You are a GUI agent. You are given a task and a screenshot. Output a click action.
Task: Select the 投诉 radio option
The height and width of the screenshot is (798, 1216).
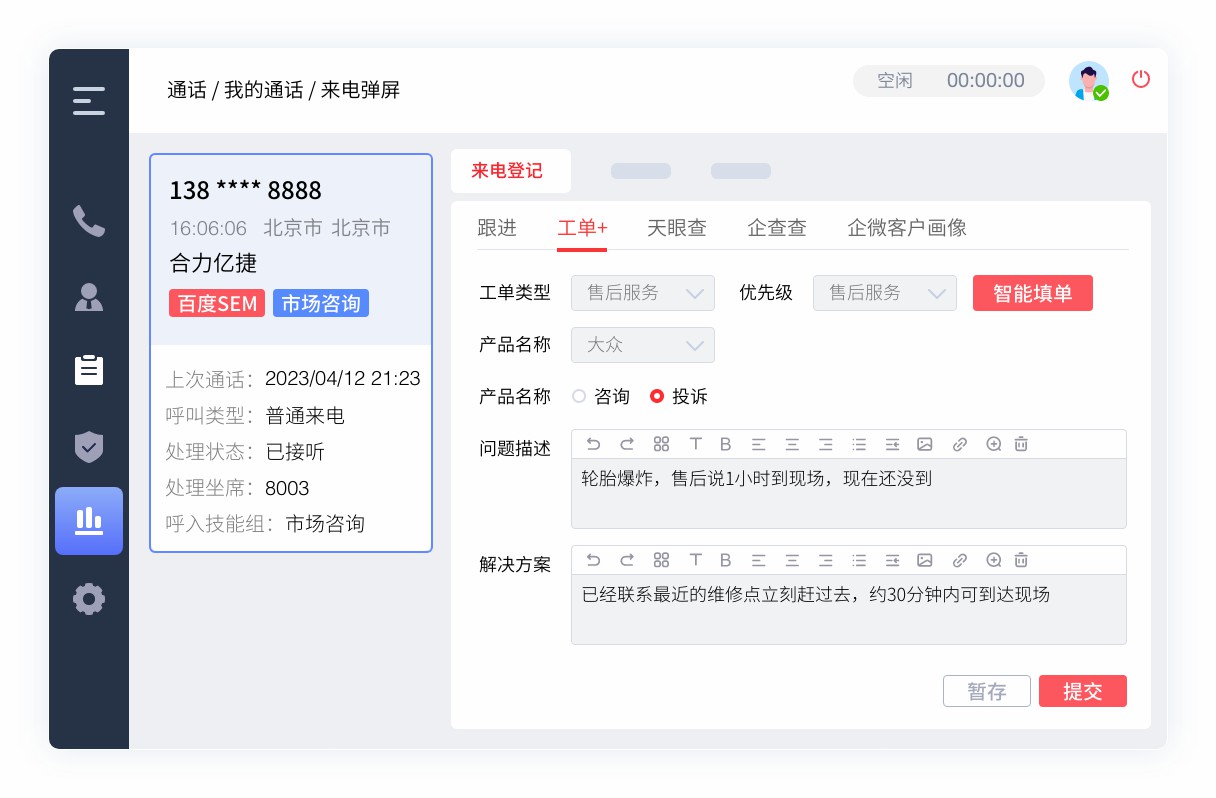[657, 396]
